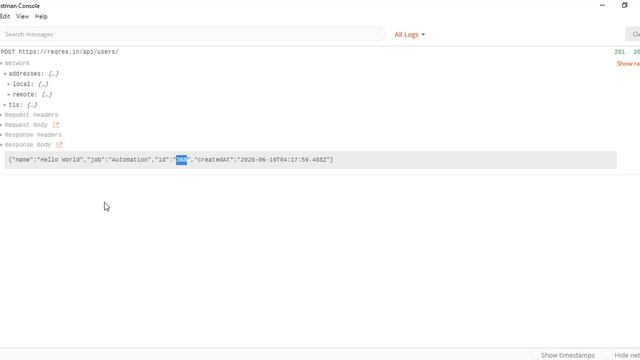Image resolution: width=640 pixels, height=360 pixels.
Task: Open the Edit menu
Action: coord(5,16)
